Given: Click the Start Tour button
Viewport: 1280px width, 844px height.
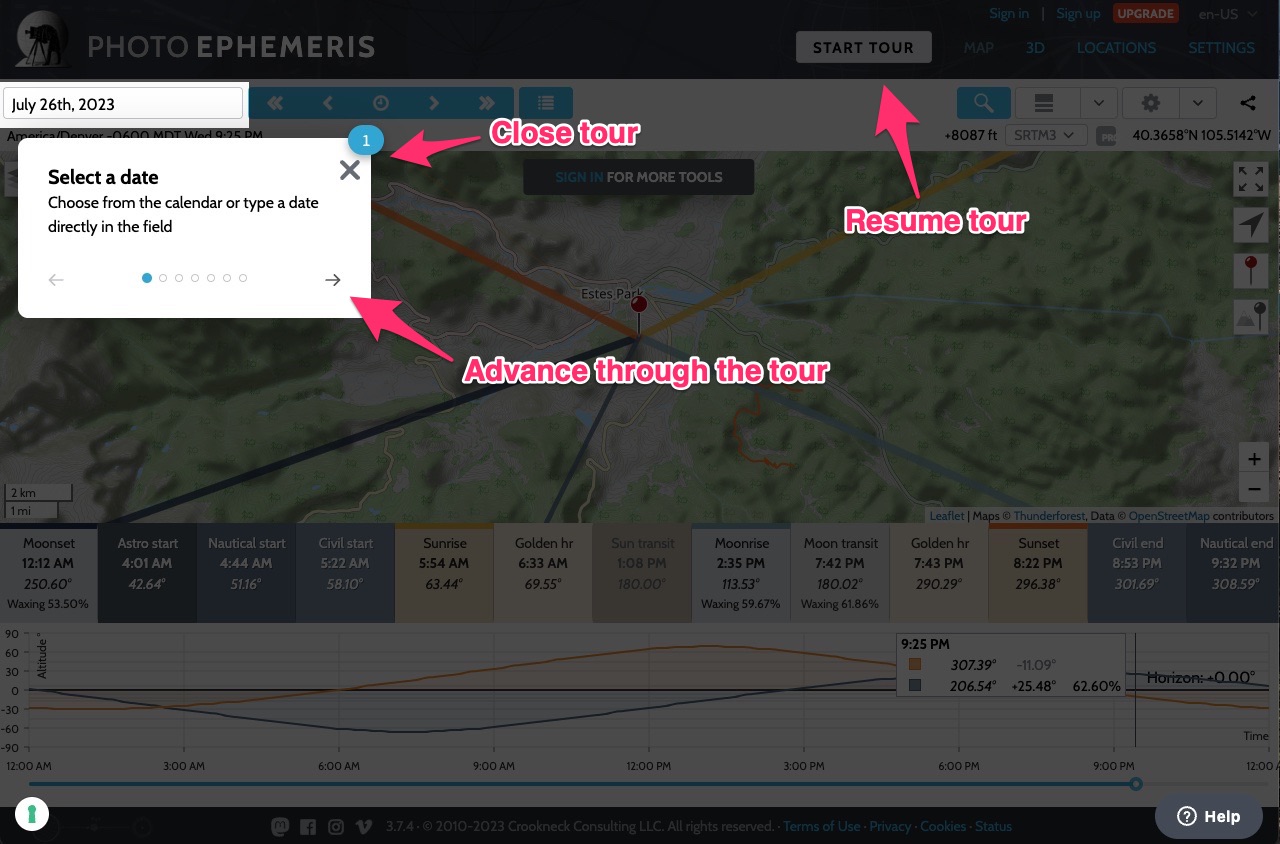Looking at the screenshot, I should coord(863,47).
